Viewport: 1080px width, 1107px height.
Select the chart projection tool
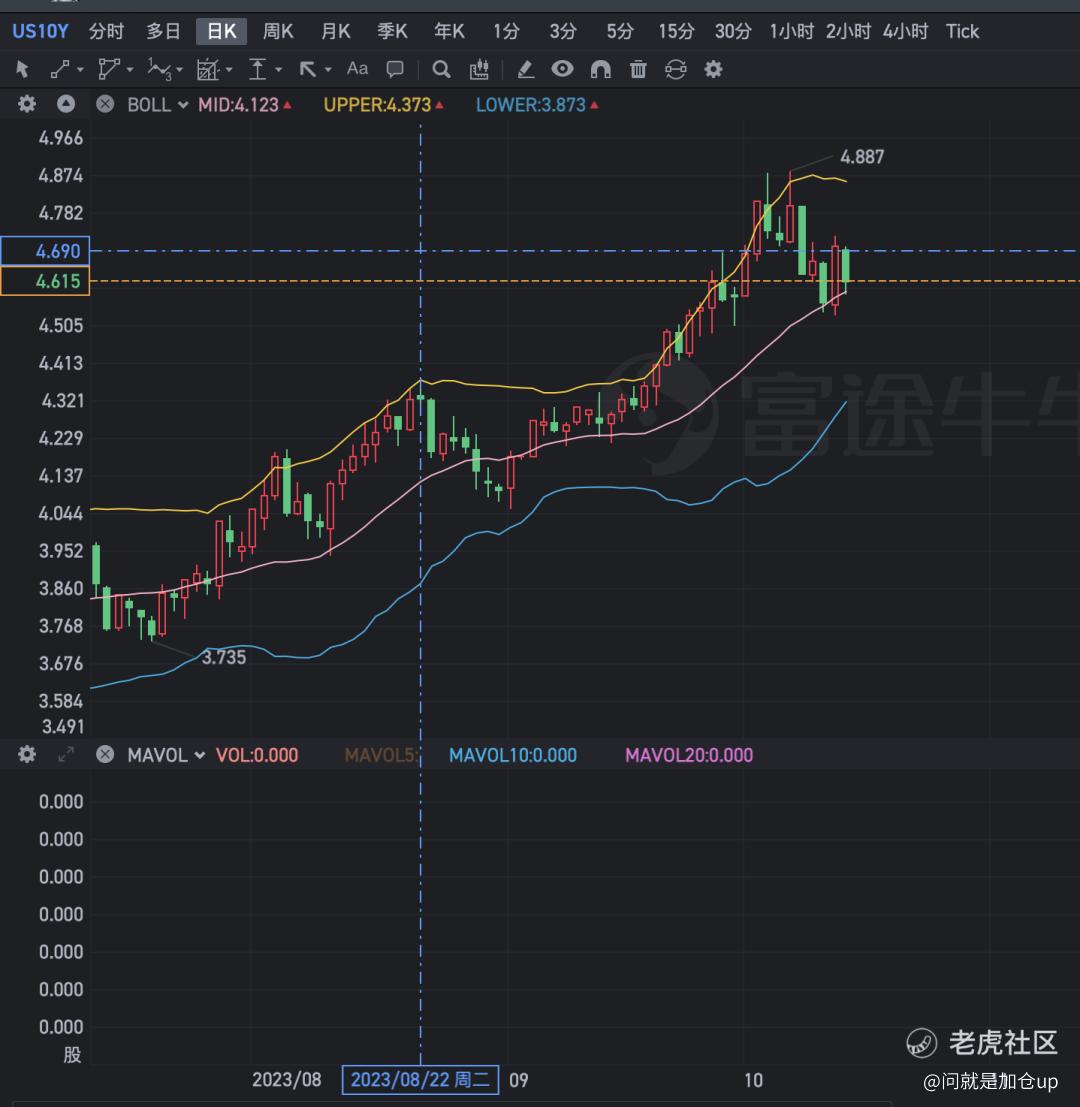[208, 69]
